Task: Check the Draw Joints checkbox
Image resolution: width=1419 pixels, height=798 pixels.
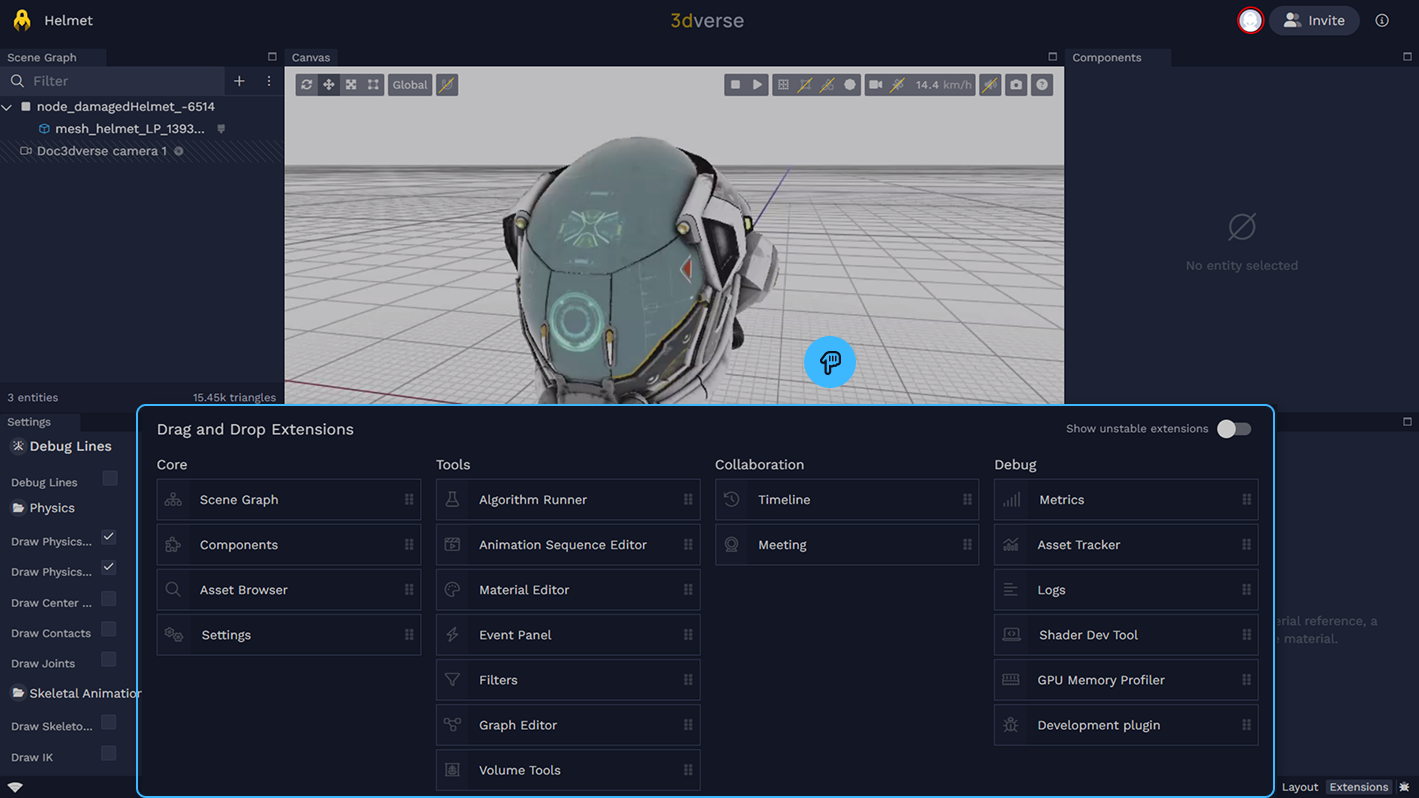Action: (109, 660)
